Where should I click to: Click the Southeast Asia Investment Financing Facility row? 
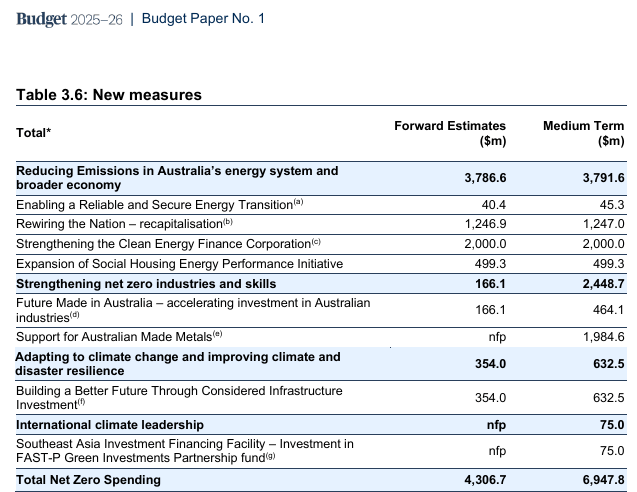(184, 450)
